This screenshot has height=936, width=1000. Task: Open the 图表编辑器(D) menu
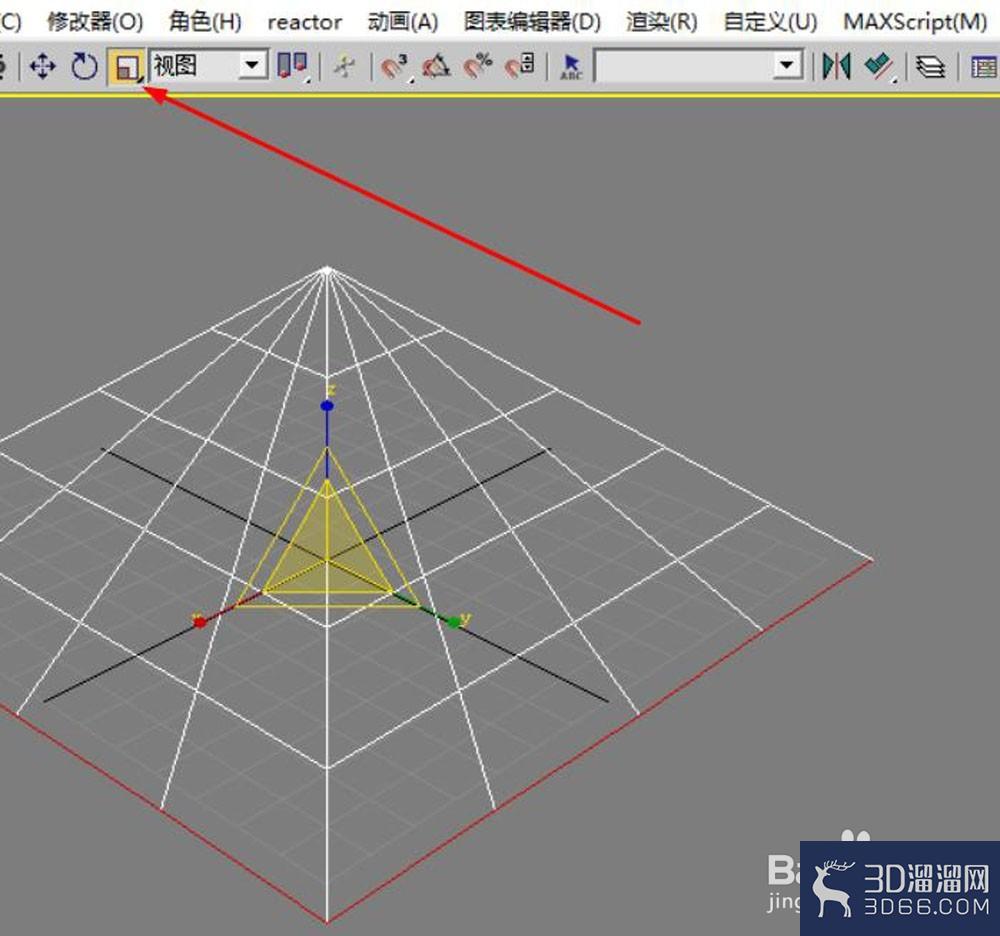click(533, 22)
